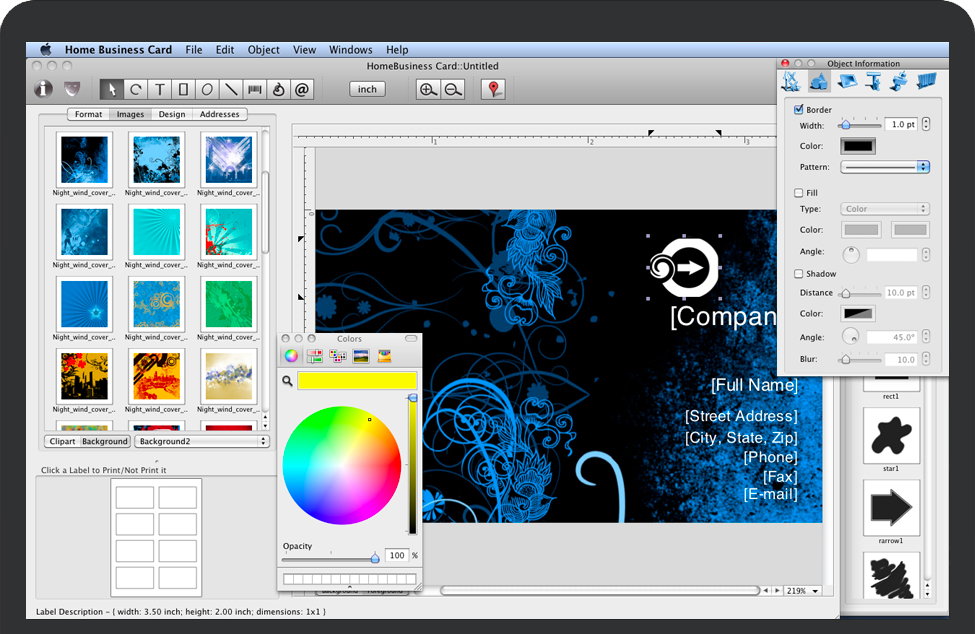The height and width of the screenshot is (634, 975).
Task: Enable the Shadow checkbox
Action: [799, 273]
